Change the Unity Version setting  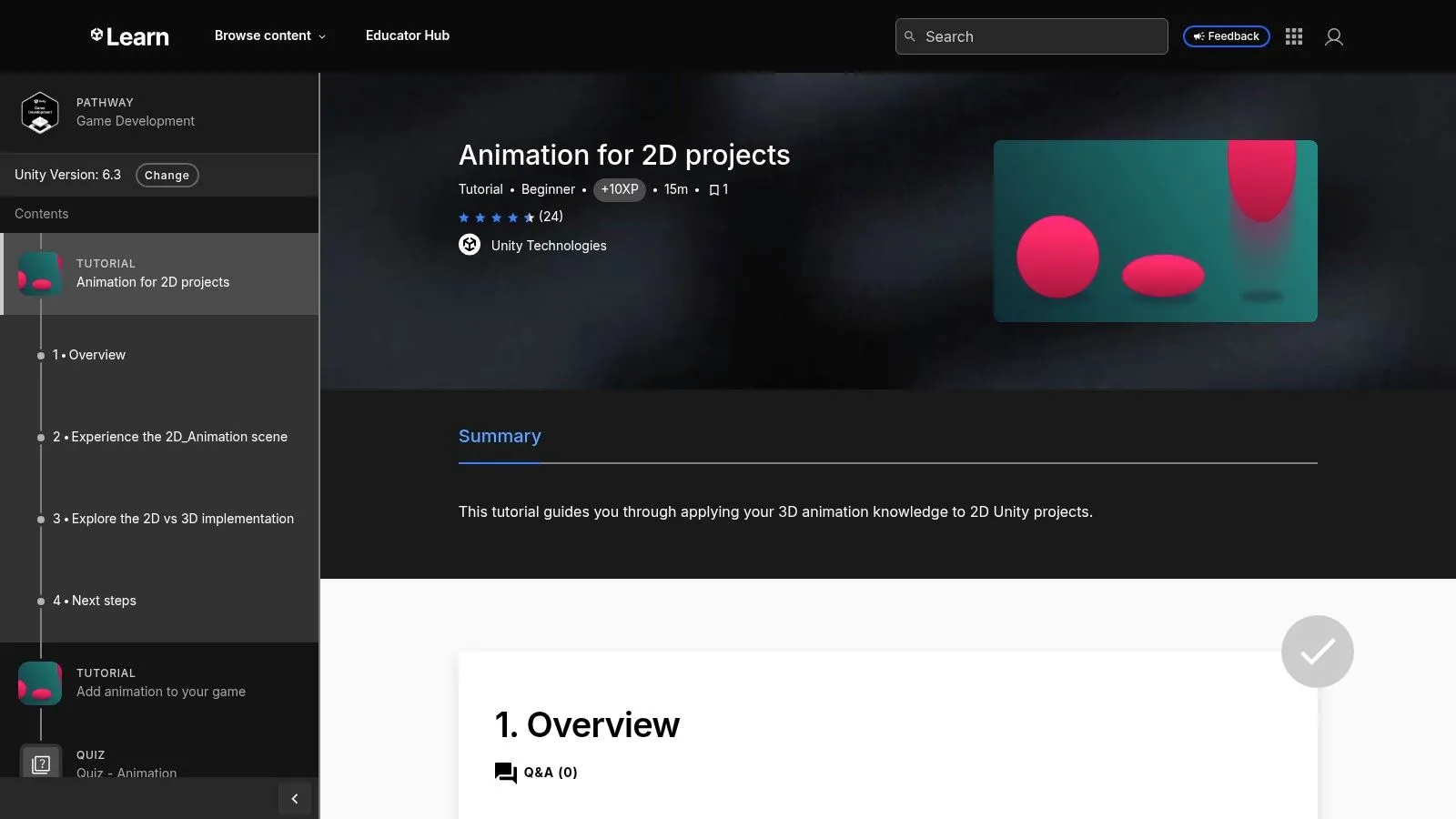click(167, 175)
